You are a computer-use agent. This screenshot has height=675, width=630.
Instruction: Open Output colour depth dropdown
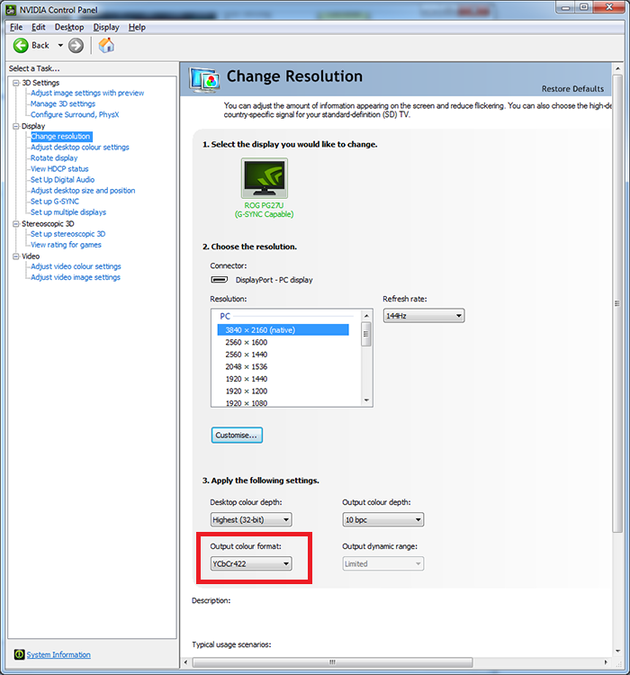click(x=383, y=520)
